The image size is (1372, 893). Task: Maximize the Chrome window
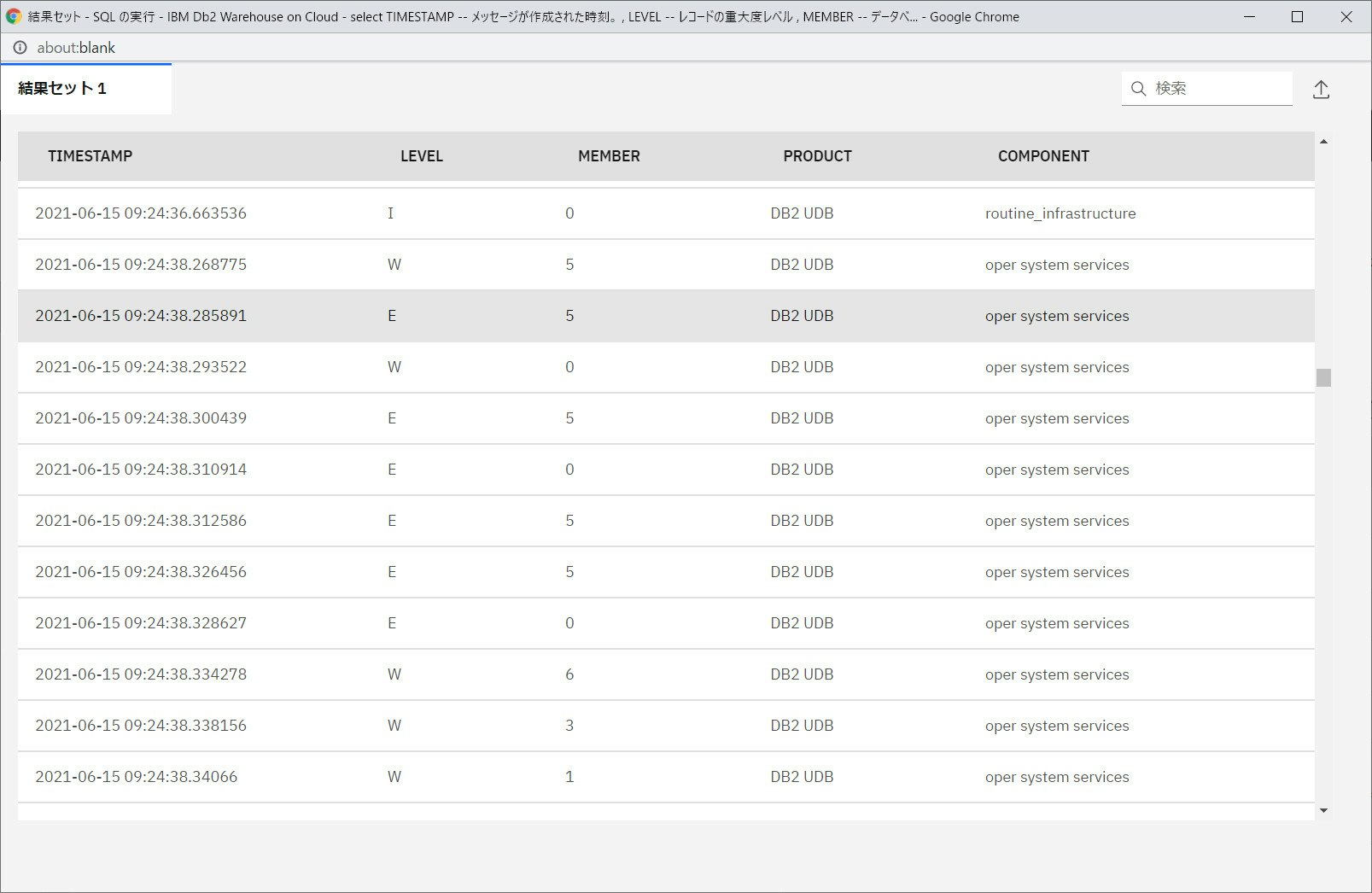click(x=1297, y=16)
